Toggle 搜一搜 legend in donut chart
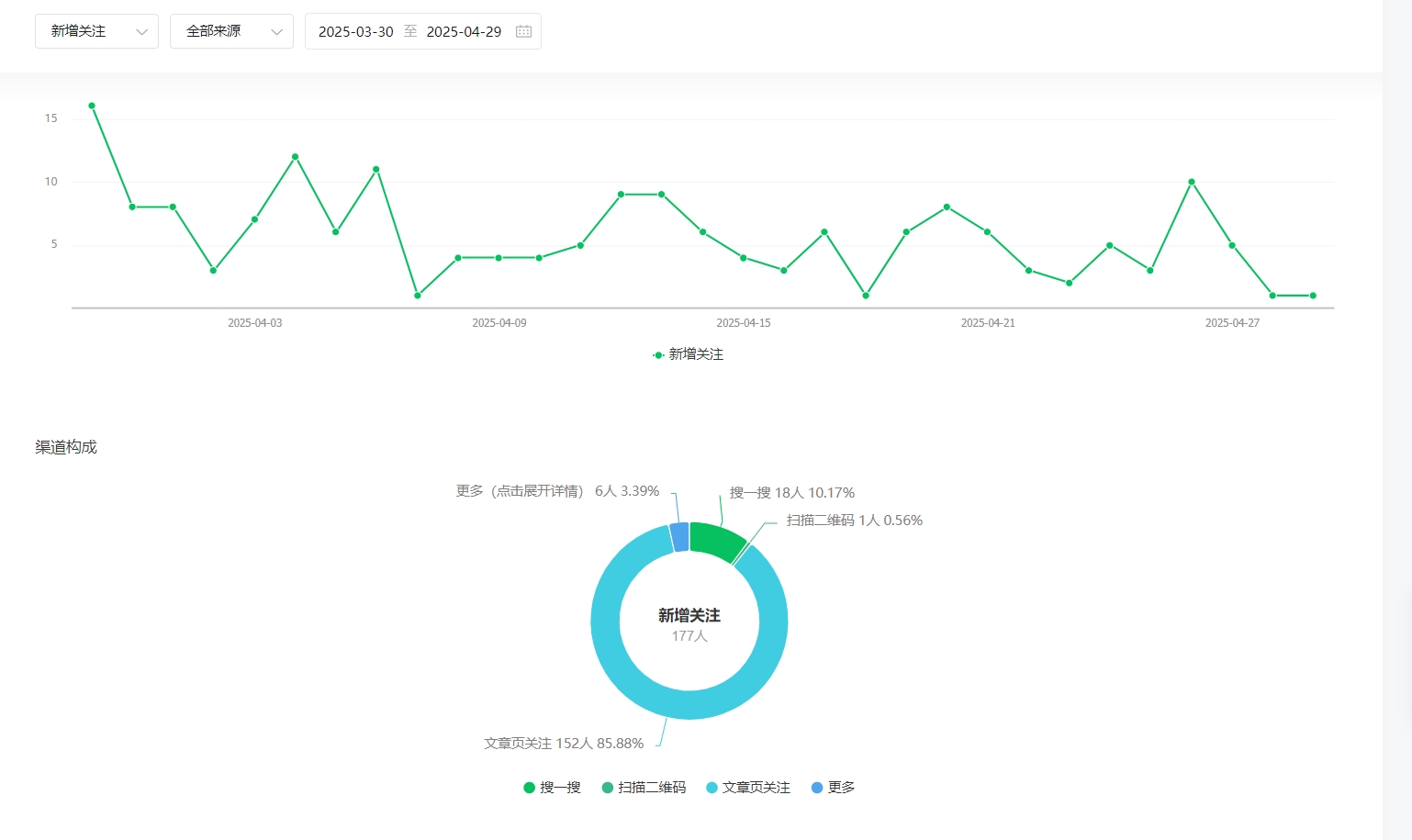1412x840 pixels. point(552,788)
